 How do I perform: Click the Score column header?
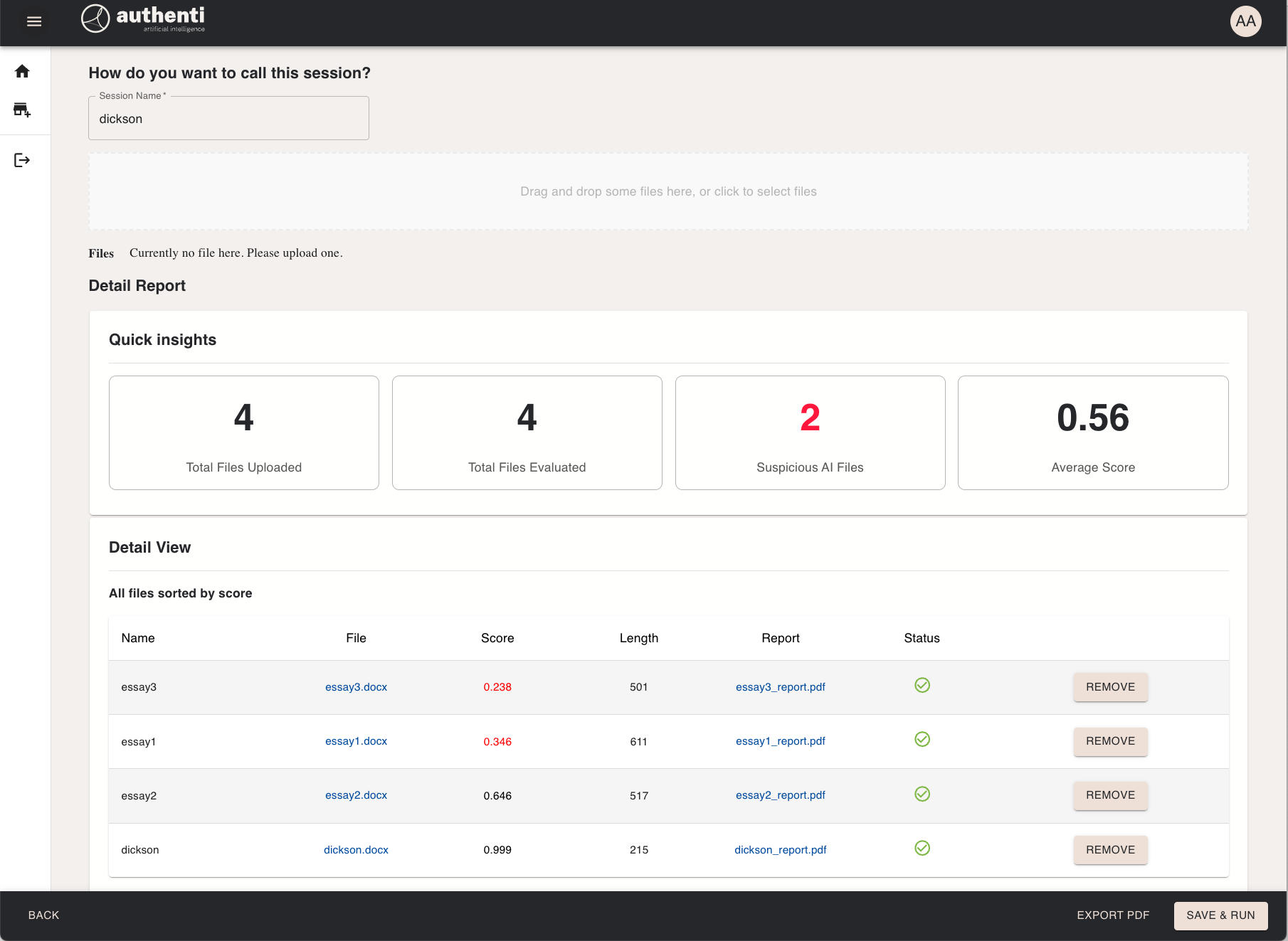click(497, 638)
